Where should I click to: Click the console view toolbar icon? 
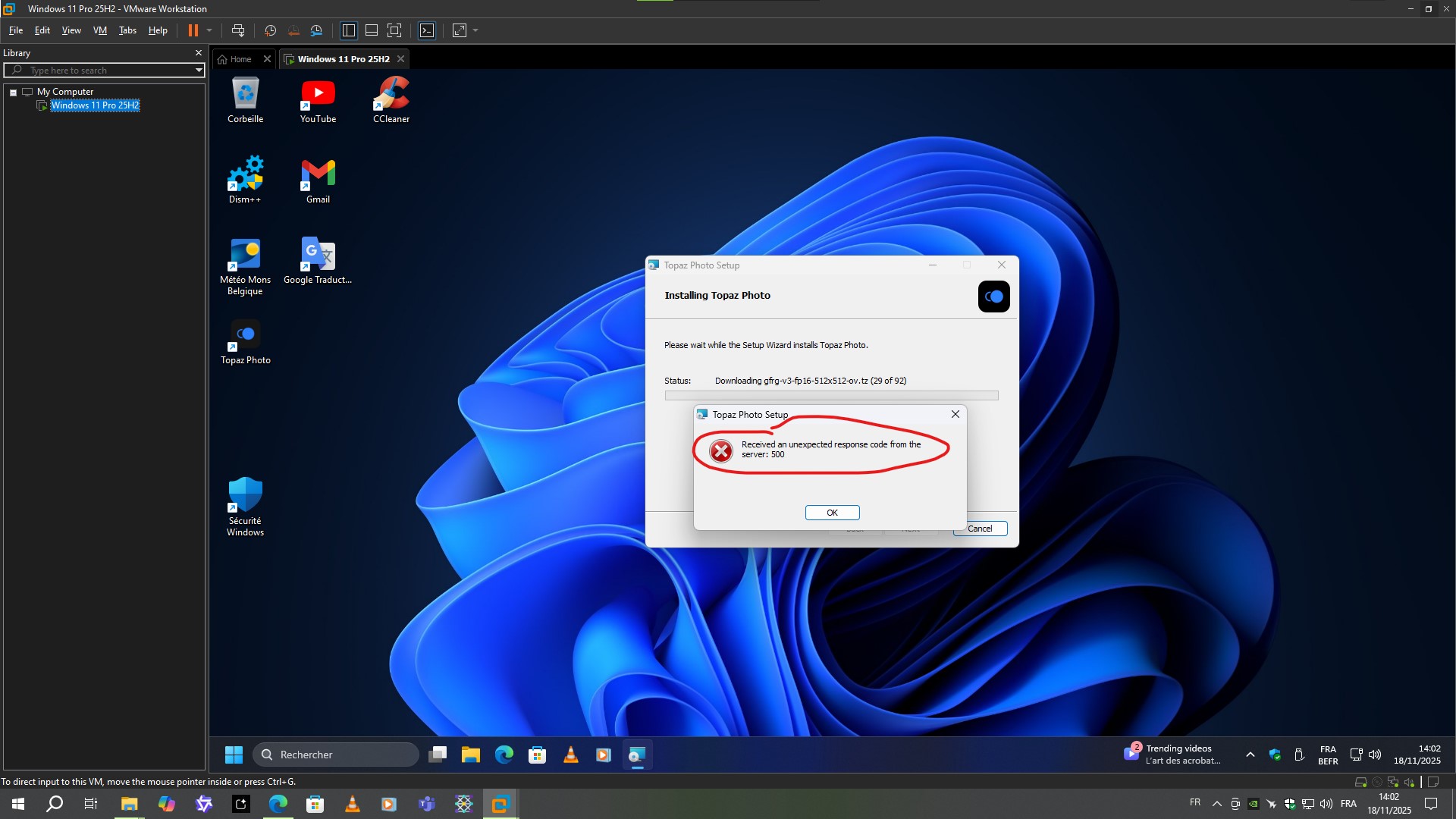point(427,30)
